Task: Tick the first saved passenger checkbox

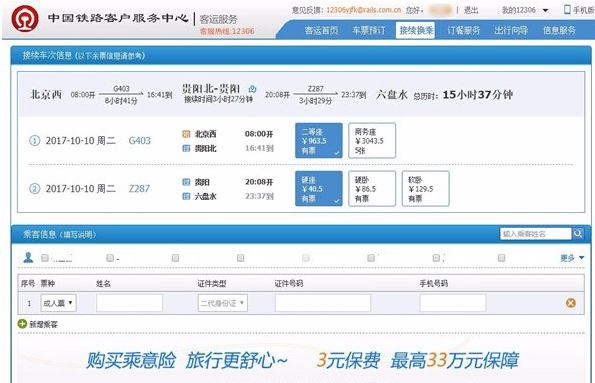Action: [45, 258]
